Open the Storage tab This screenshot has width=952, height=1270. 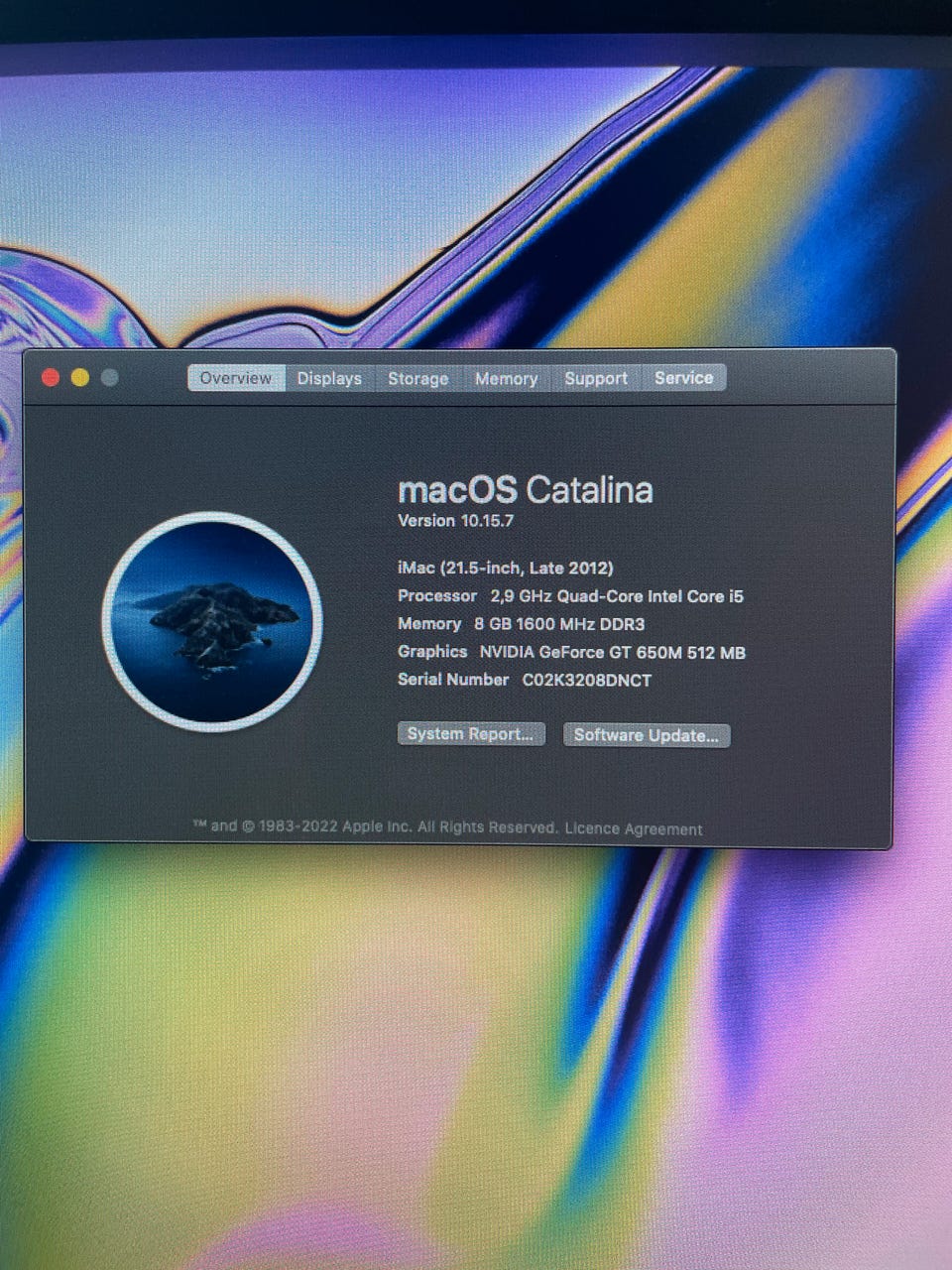417,378
